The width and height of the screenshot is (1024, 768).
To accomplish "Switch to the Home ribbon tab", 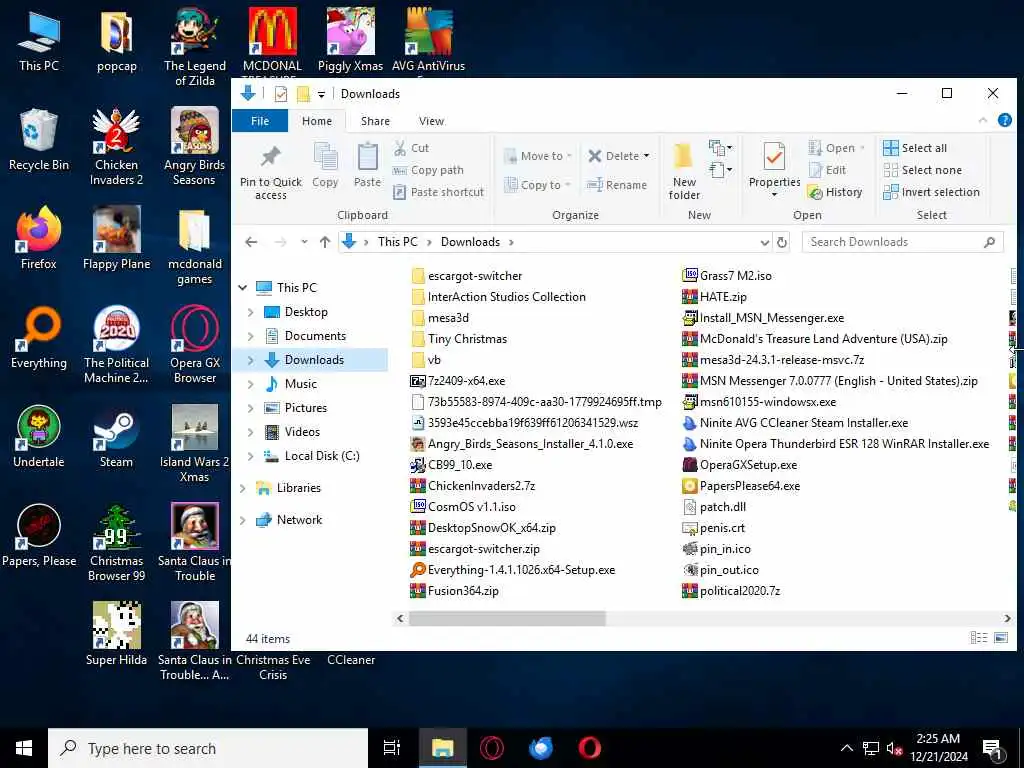I will click(317, 121).
